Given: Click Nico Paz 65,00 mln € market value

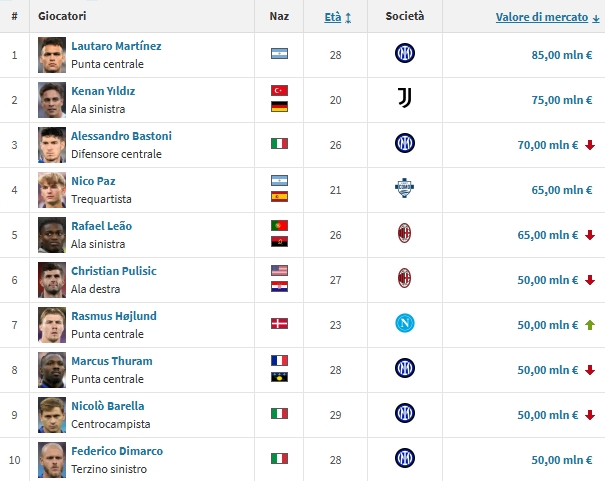Looking at the screenshot, I should (x=549, y=189).
